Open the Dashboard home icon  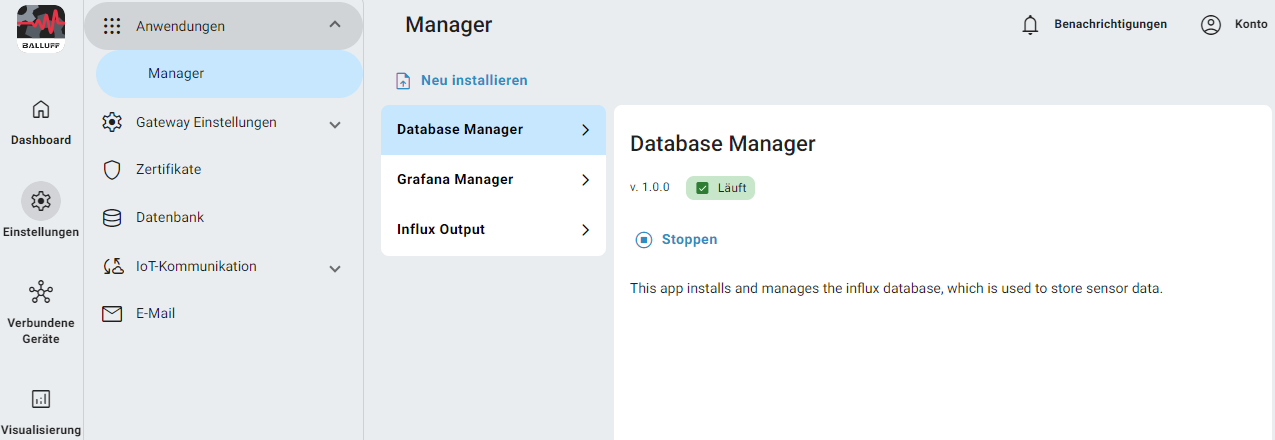click(41, 109)
